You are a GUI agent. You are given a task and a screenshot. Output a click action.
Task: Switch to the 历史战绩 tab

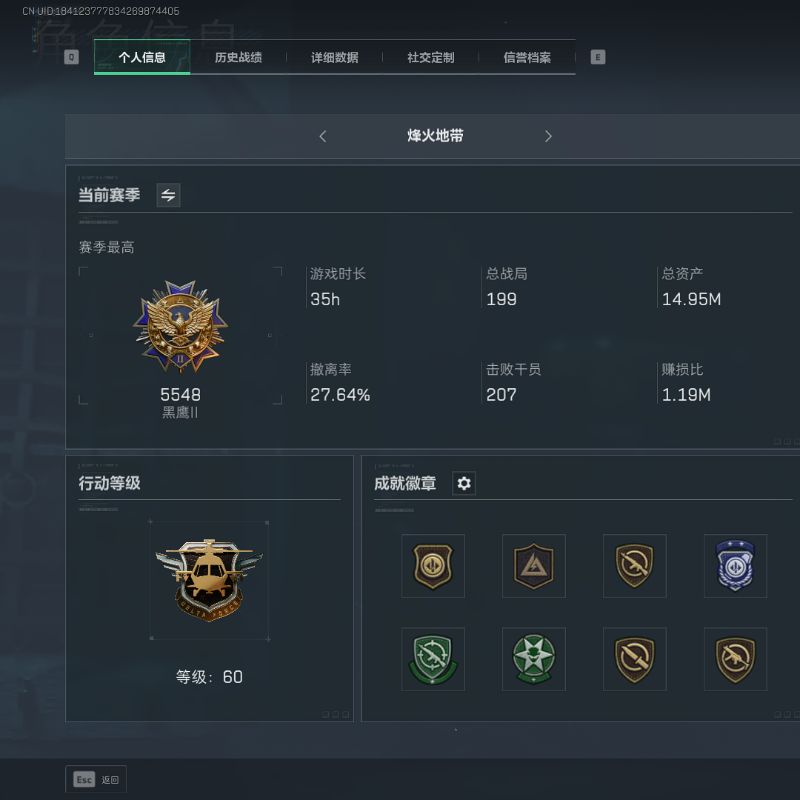pos(238,57)
